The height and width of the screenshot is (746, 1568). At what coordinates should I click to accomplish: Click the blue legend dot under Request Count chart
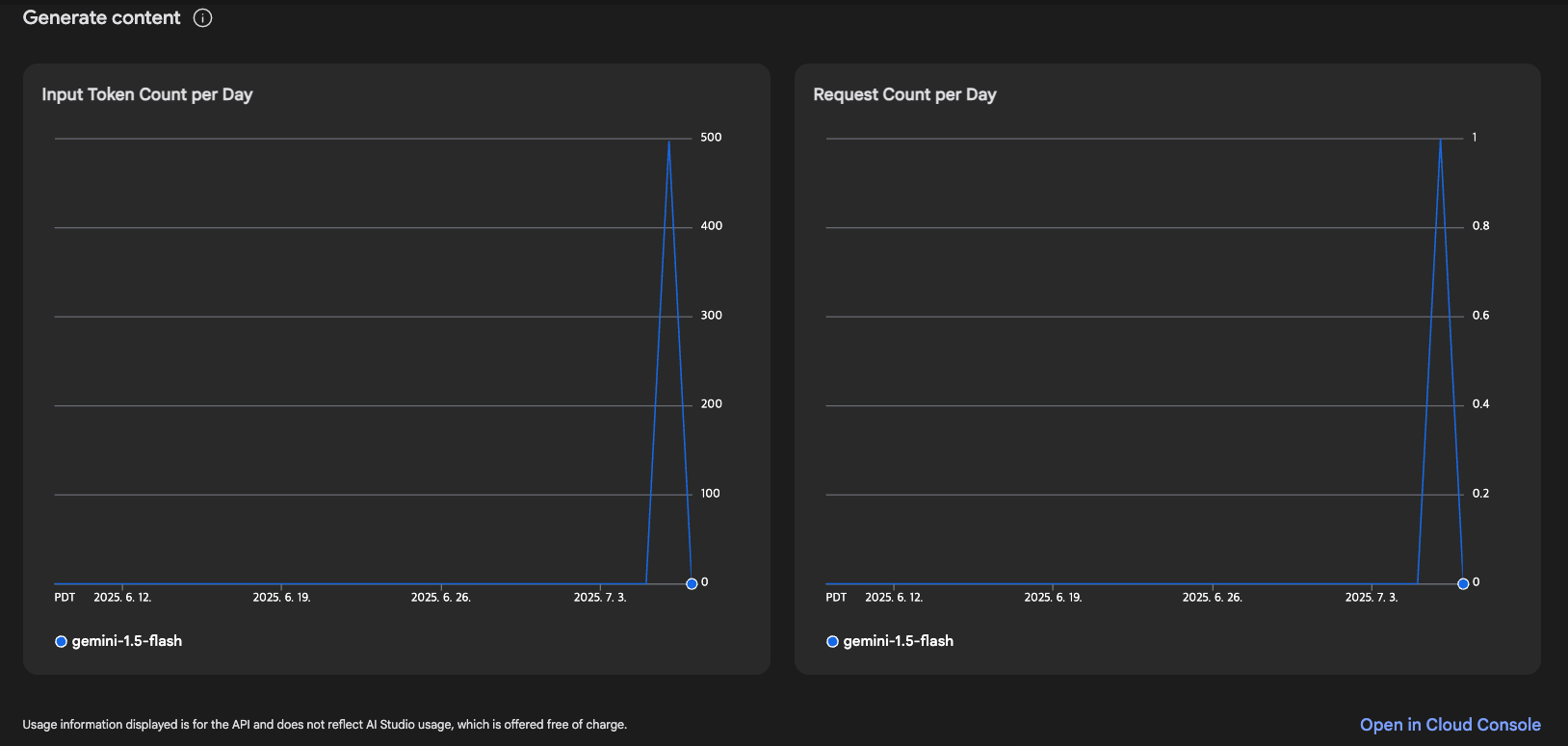click(x=832, y=642)
